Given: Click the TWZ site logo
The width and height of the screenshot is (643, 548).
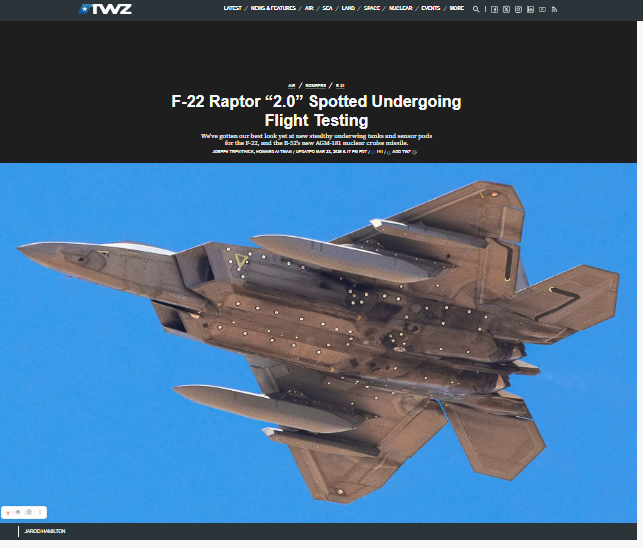Looking at the screenshot, I should 105,9.
